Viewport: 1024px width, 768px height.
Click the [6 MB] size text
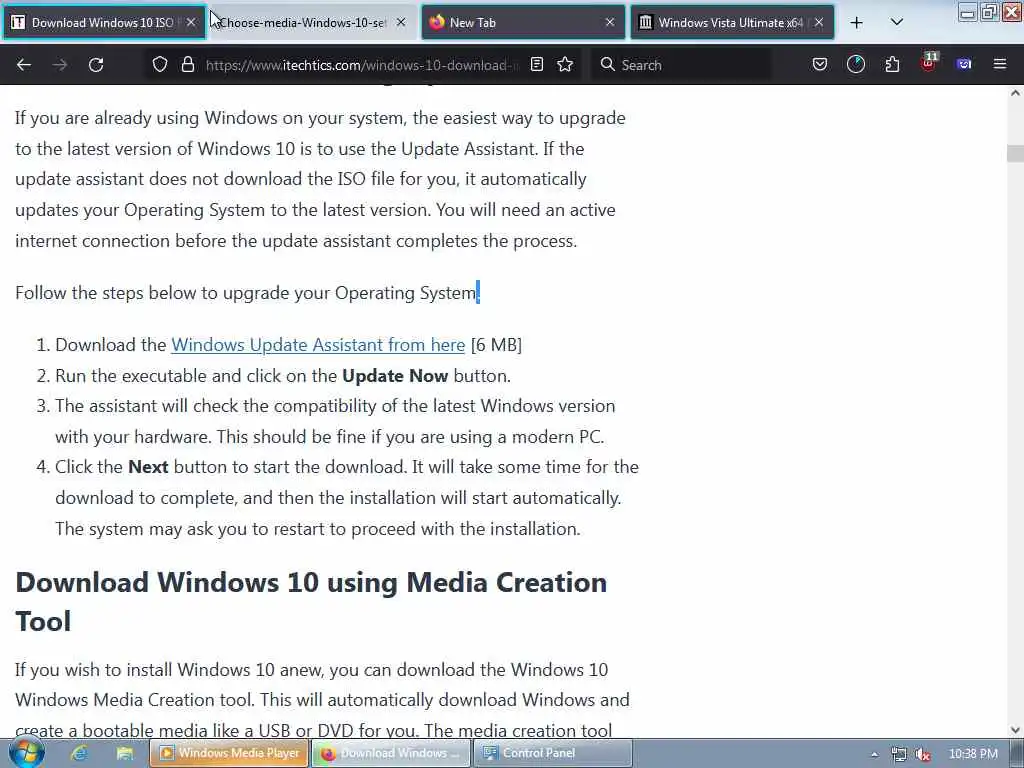pos(496,345)
